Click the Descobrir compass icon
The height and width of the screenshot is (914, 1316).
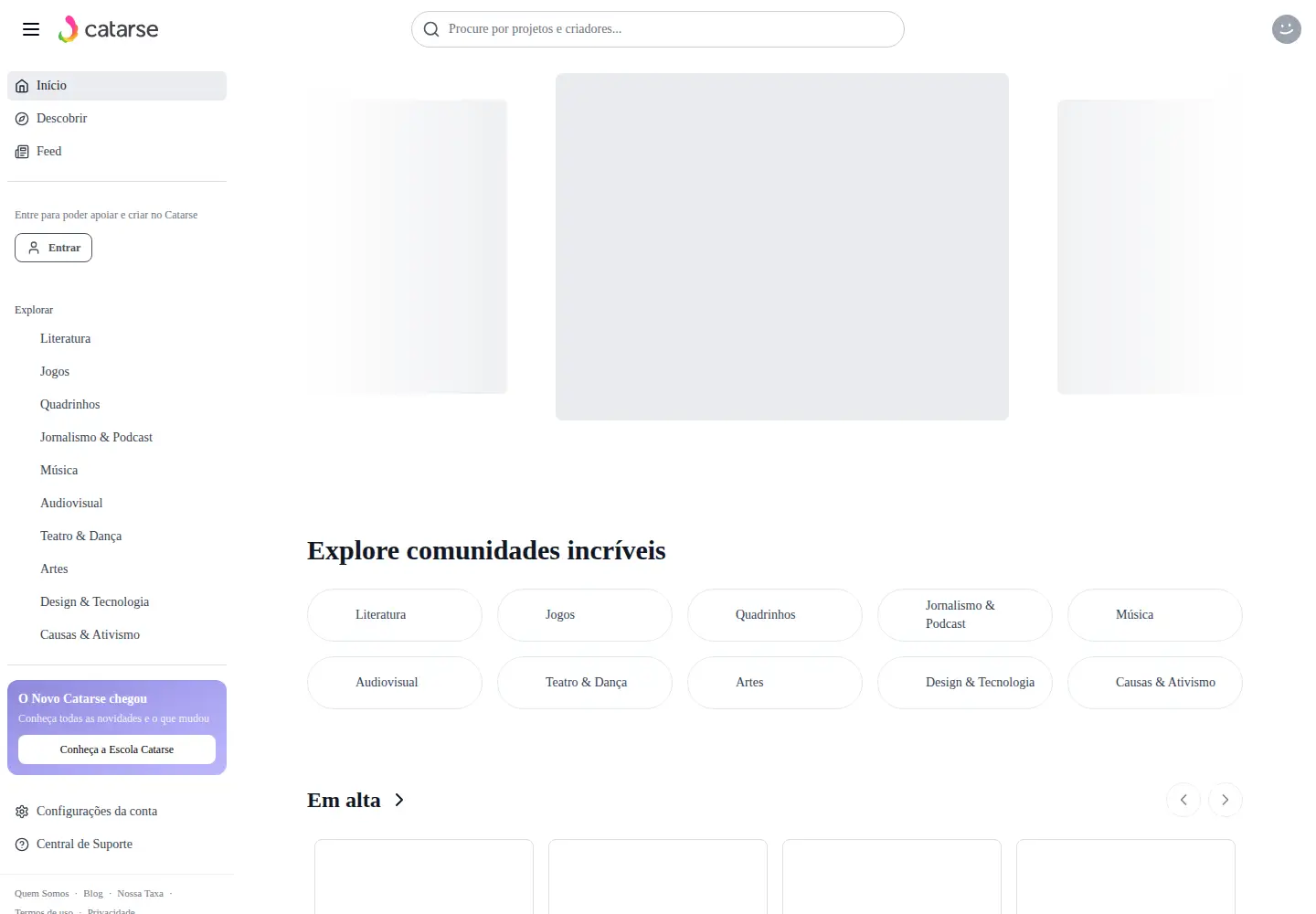click(x=22, y=119)
